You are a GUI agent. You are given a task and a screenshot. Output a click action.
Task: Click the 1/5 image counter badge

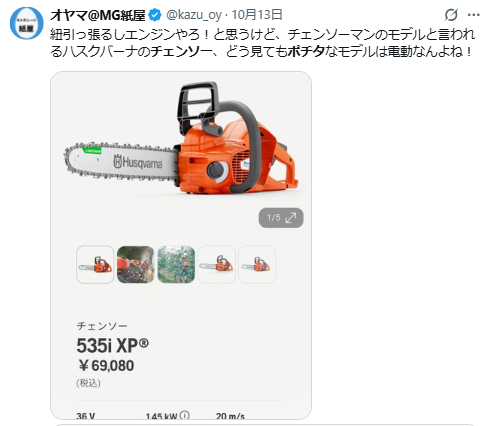pyautogui.click(x=281, y=218)
